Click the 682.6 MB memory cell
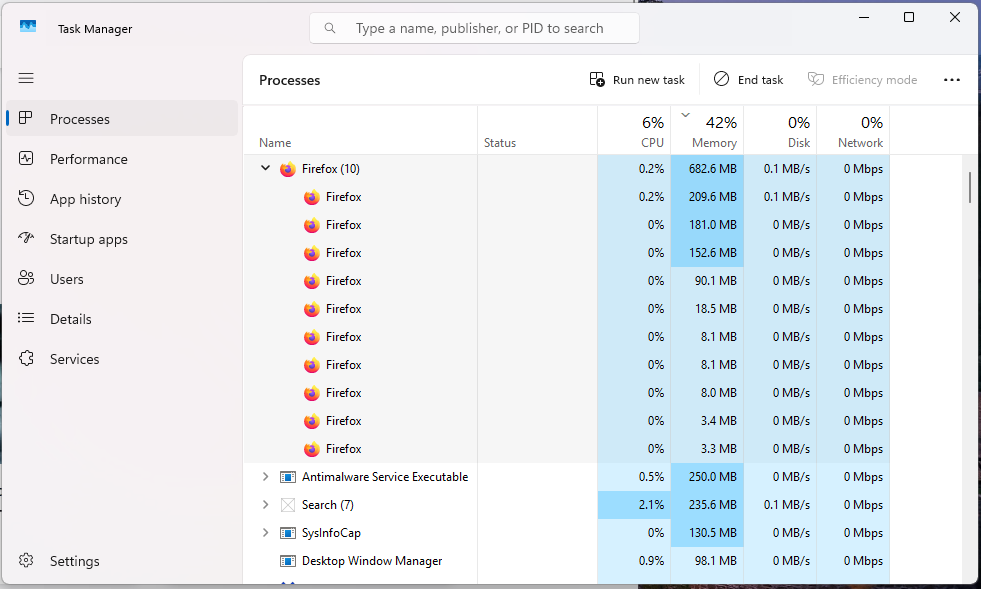Viewport: 981px width, 589px height. (x=707, y=169)
